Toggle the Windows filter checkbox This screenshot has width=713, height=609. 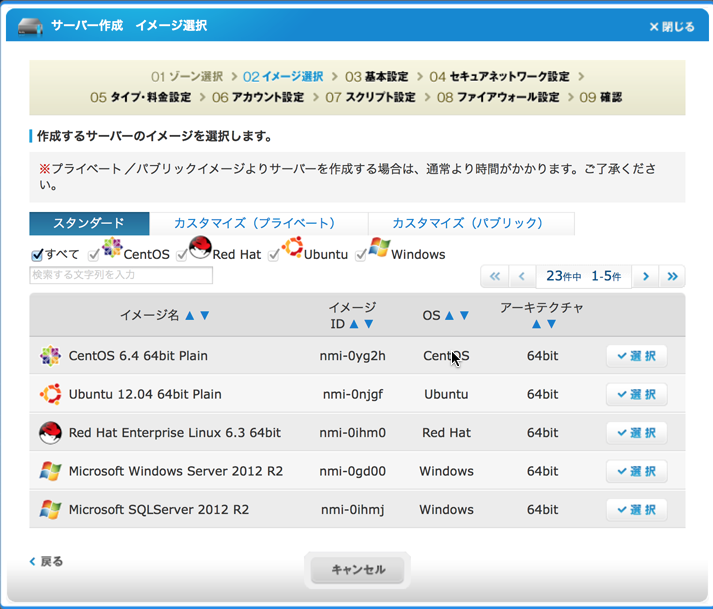coord(361,255)
